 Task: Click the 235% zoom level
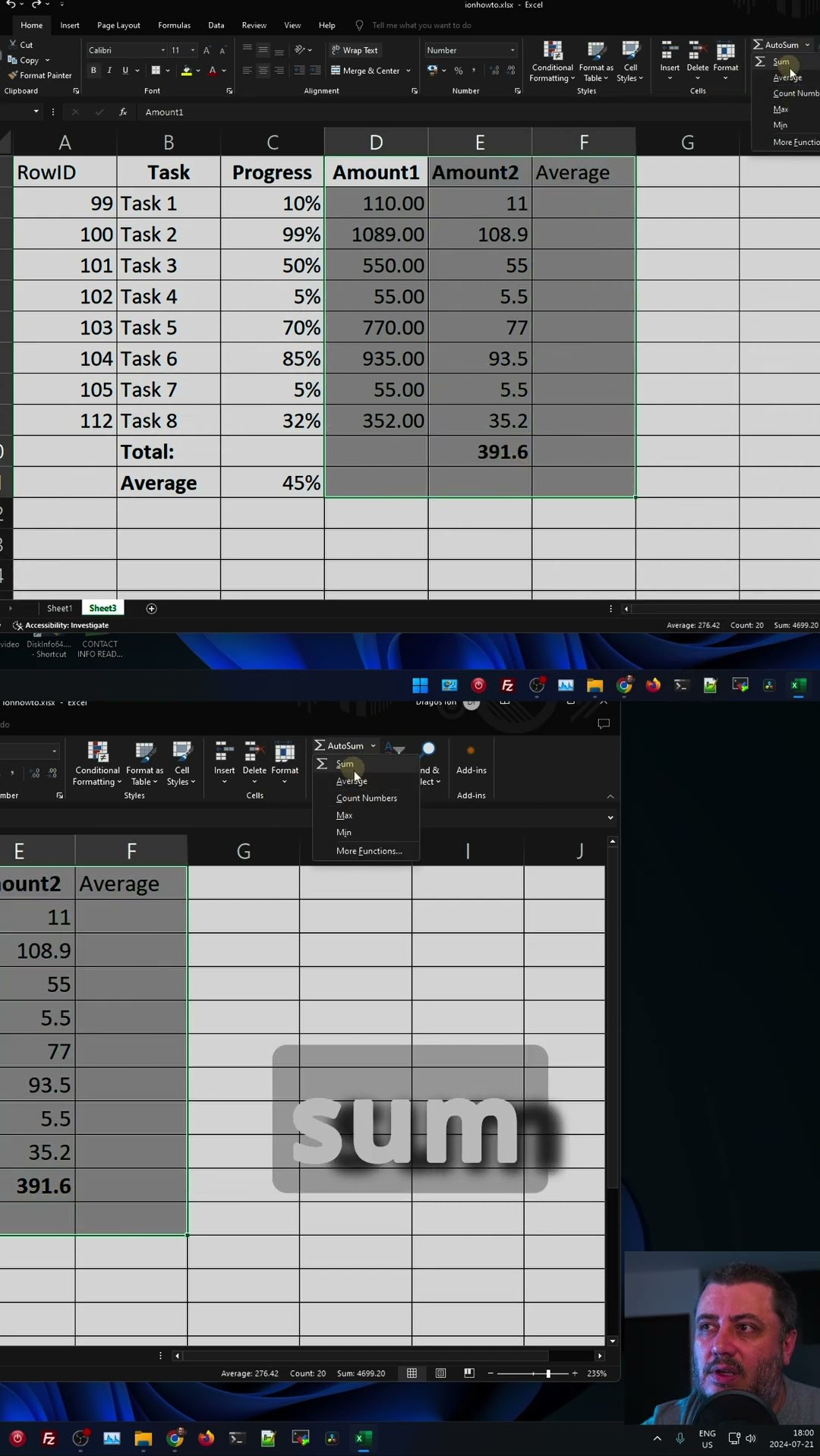pyautogui.click(x=597, y=1373)
